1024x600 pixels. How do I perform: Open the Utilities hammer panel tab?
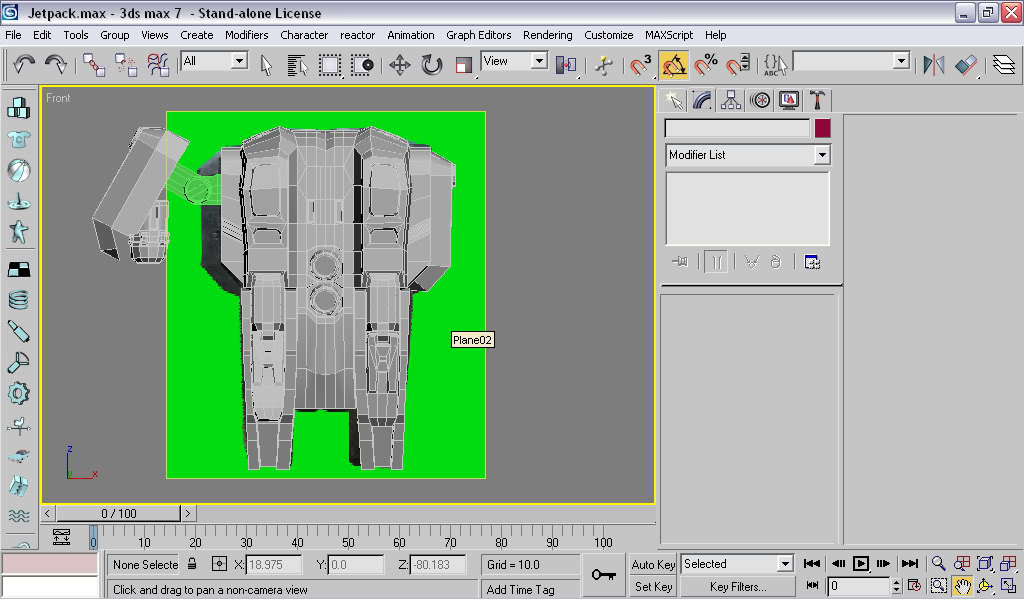tap(817, 100)
